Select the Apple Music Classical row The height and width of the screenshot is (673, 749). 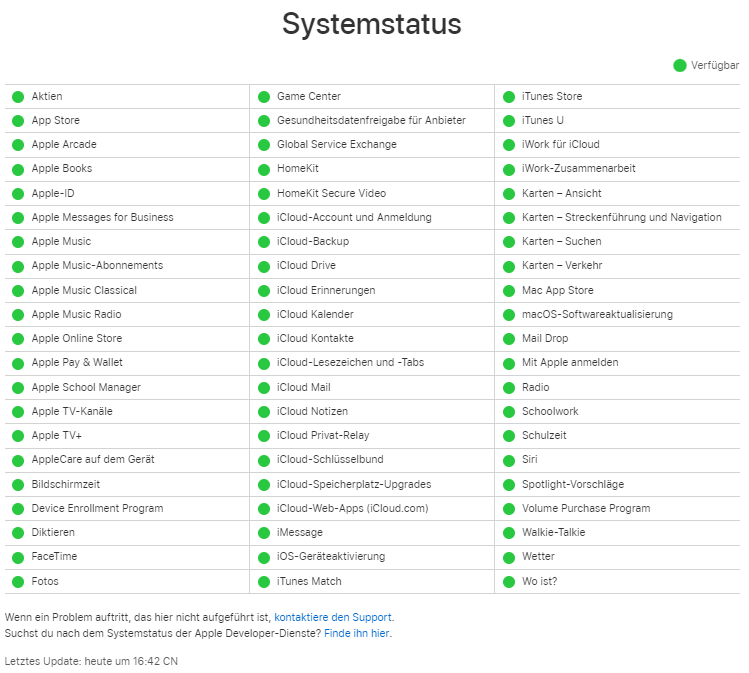tap(84, 290)
